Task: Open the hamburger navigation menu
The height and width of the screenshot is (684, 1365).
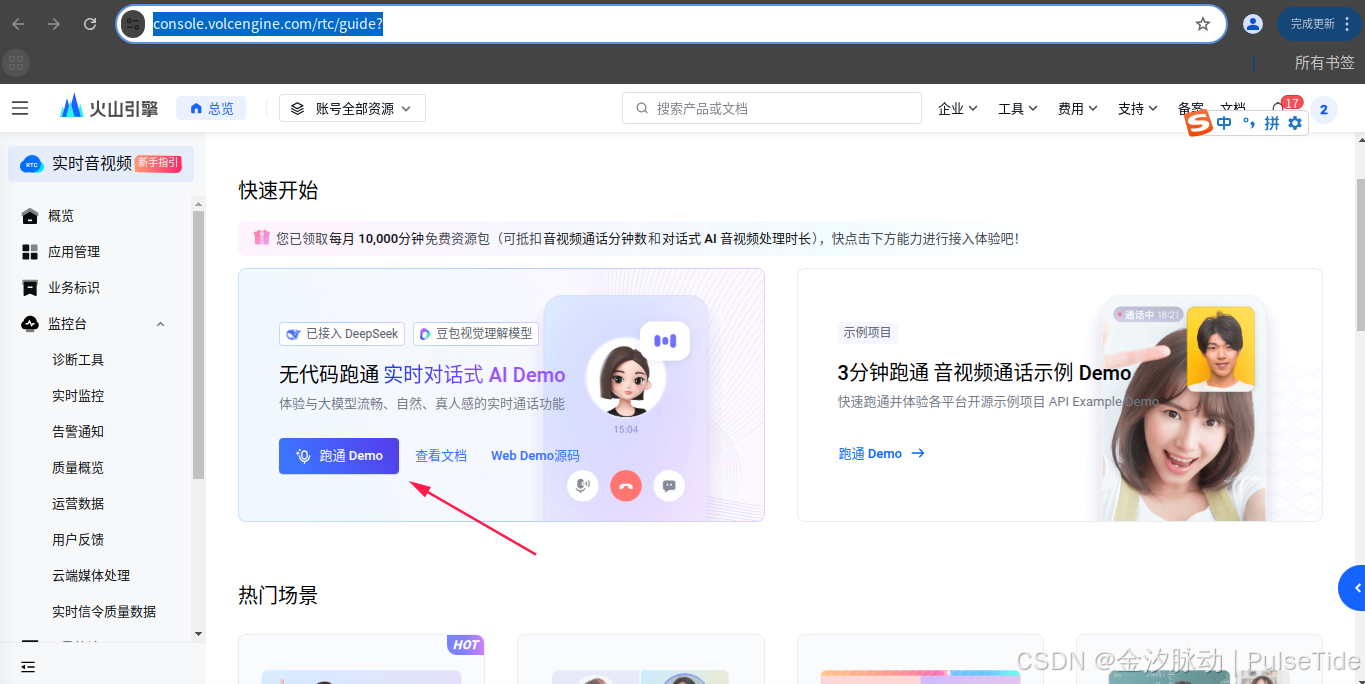Action: 20,108
